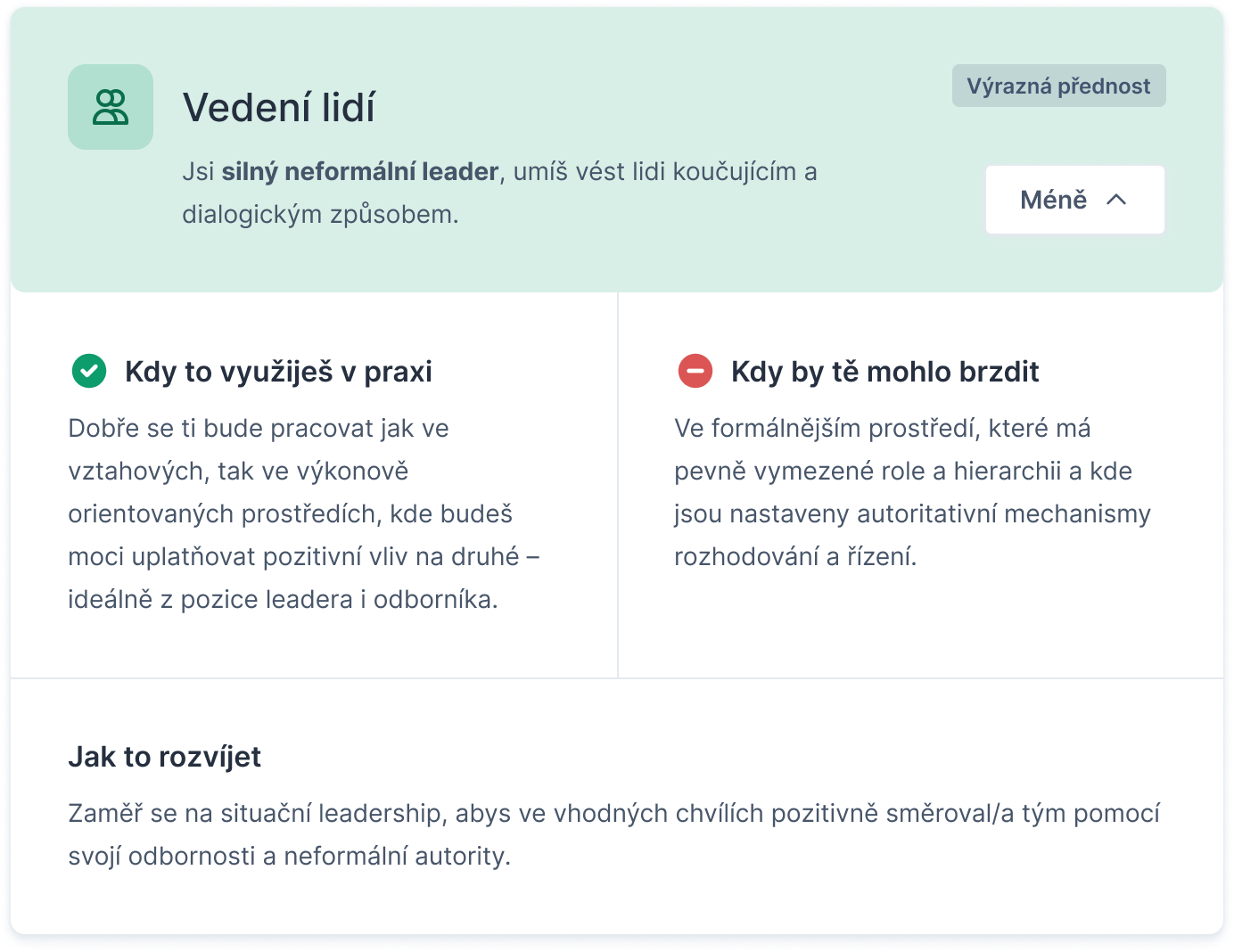Image resolution: width=1234 pixels, height=952 pixels.
Task: Click the paragraph starting Ve formálnějším prostředí
Action: tap(912, 492)
